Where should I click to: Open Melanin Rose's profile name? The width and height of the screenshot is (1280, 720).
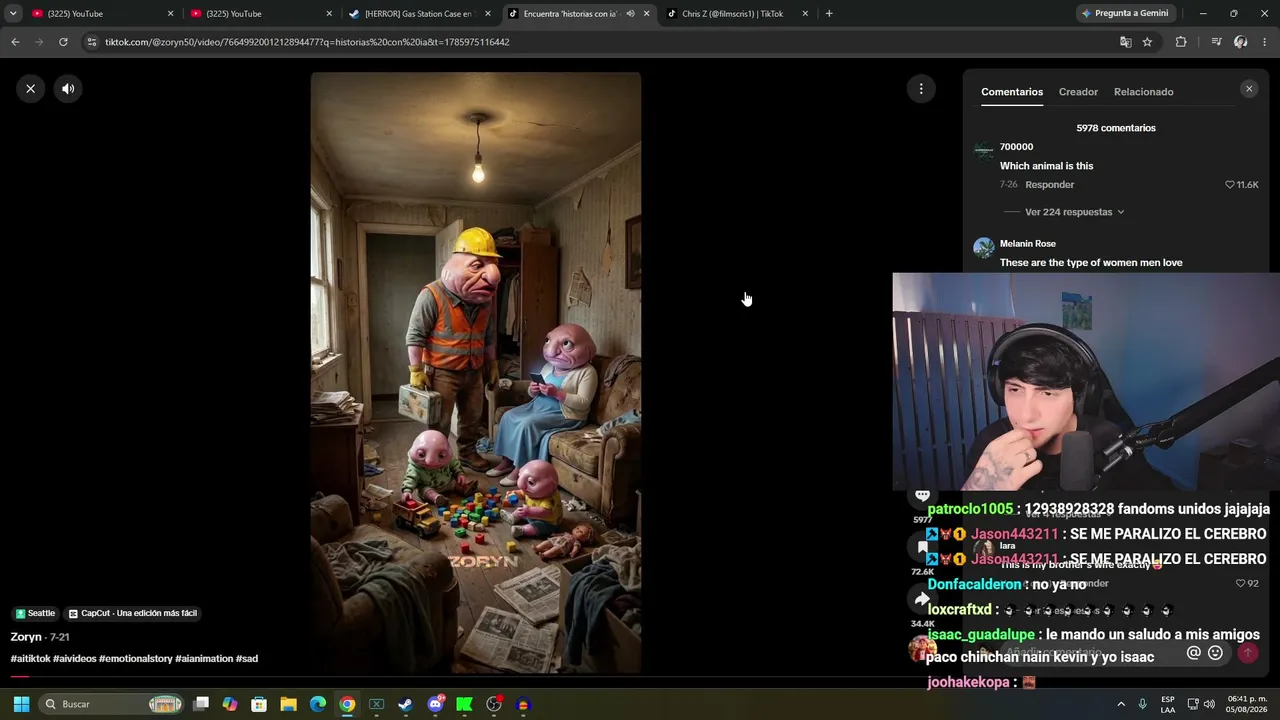point(1027,244)
